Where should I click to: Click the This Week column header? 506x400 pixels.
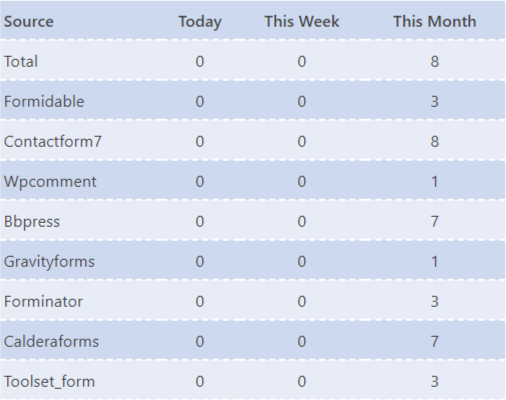(x=302, y=22)
